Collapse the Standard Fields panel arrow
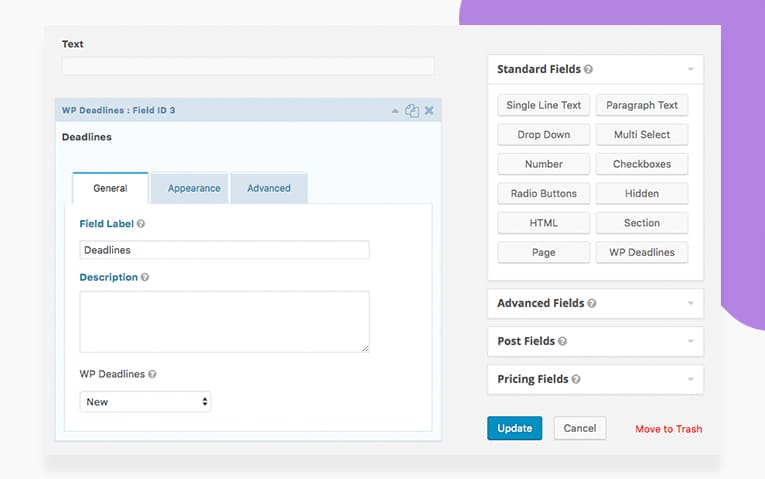The width and height of the screenshot is (765, 479). tap(690, 69)
